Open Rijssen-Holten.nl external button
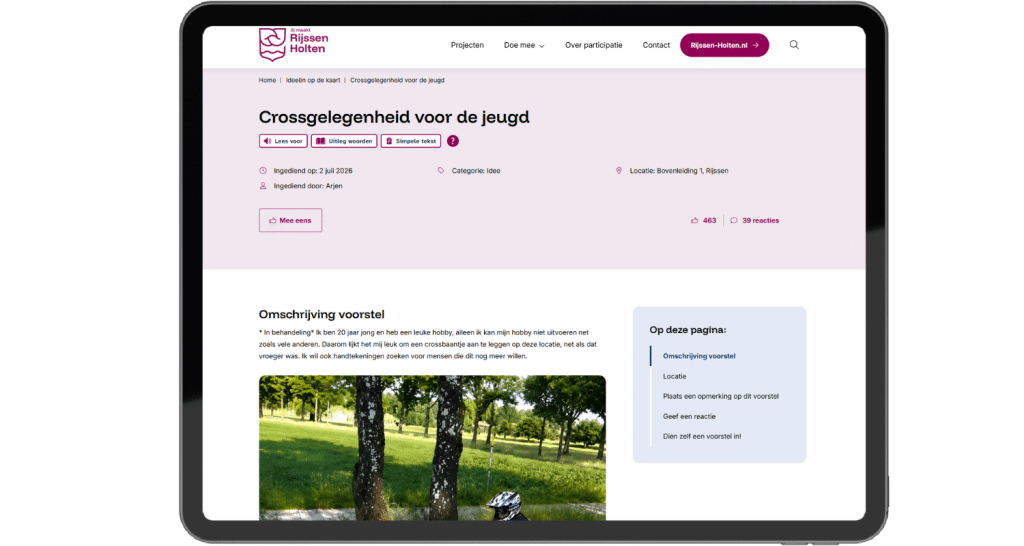Screen dimensions: 1024x546 724,45
